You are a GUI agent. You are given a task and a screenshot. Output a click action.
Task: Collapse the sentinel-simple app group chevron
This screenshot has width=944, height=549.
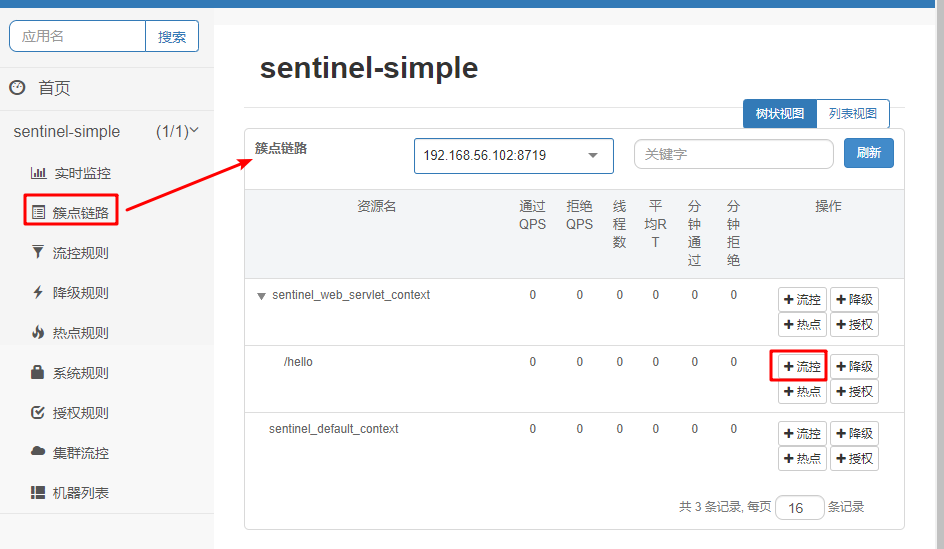click(194, 130)
